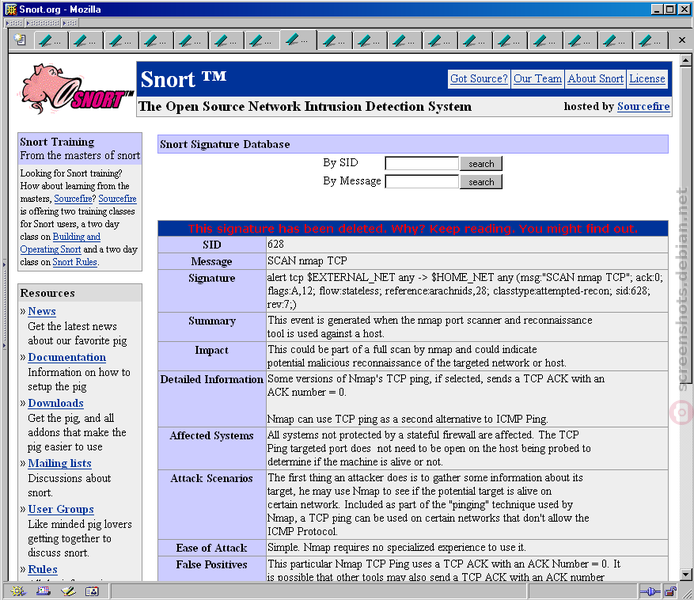Click the search button beside By Message
The width and height of the screenshot is (694, 600).
coord(481,181)
